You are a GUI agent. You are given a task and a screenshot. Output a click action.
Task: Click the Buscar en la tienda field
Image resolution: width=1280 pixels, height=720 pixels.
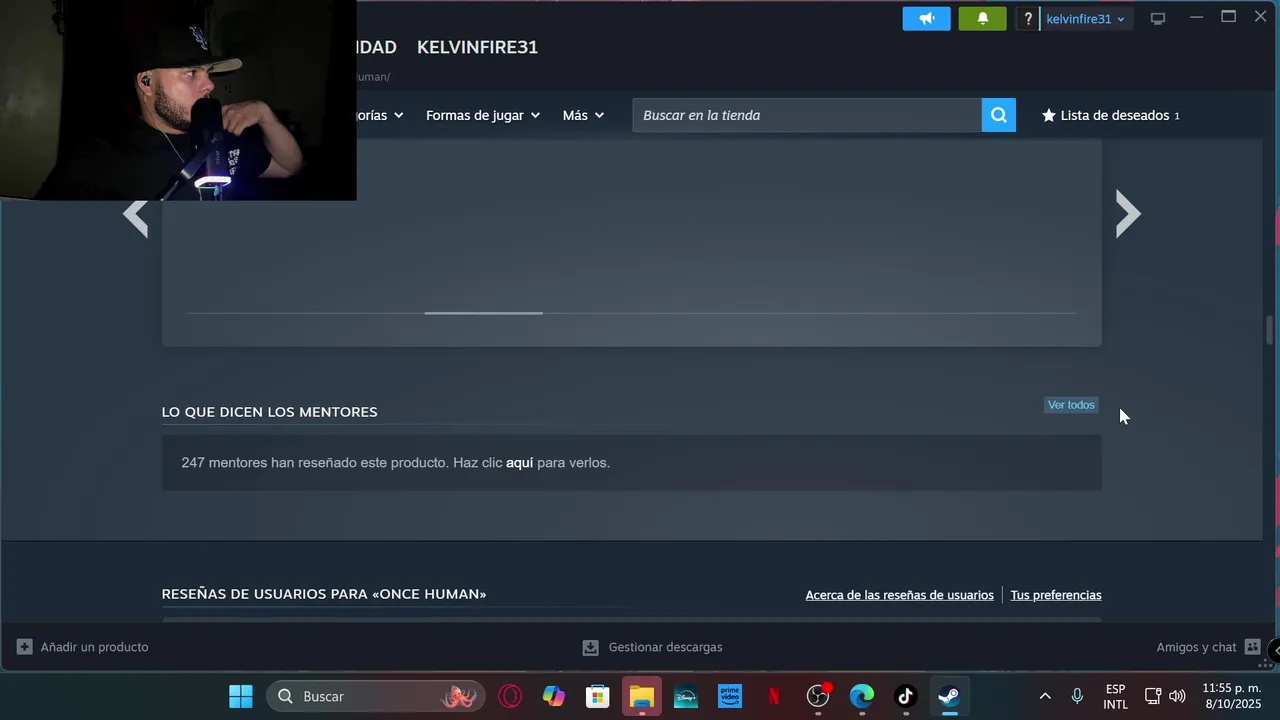click(806, 115)
